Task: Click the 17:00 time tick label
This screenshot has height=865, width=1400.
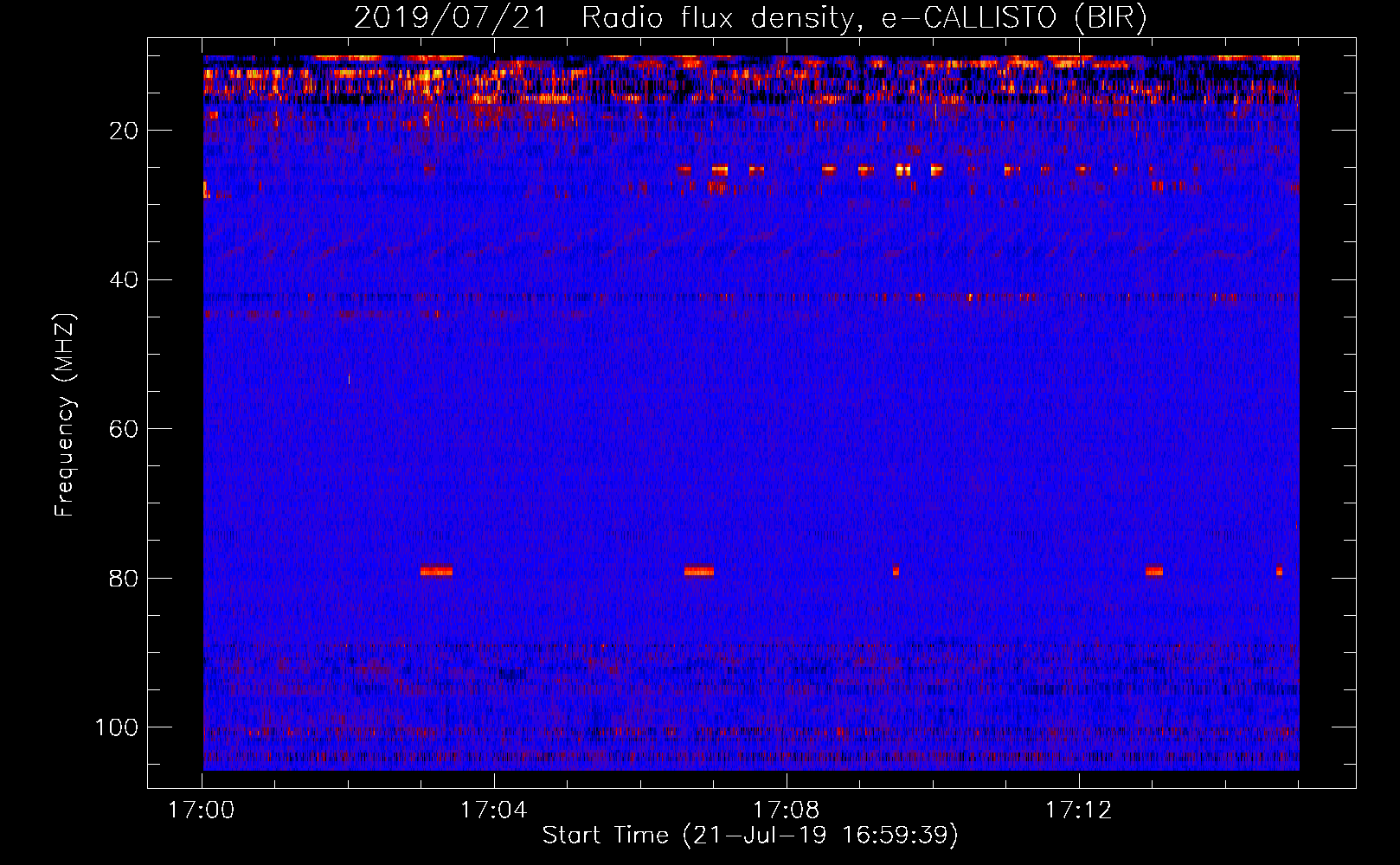Action: click(x=202, y=811)
